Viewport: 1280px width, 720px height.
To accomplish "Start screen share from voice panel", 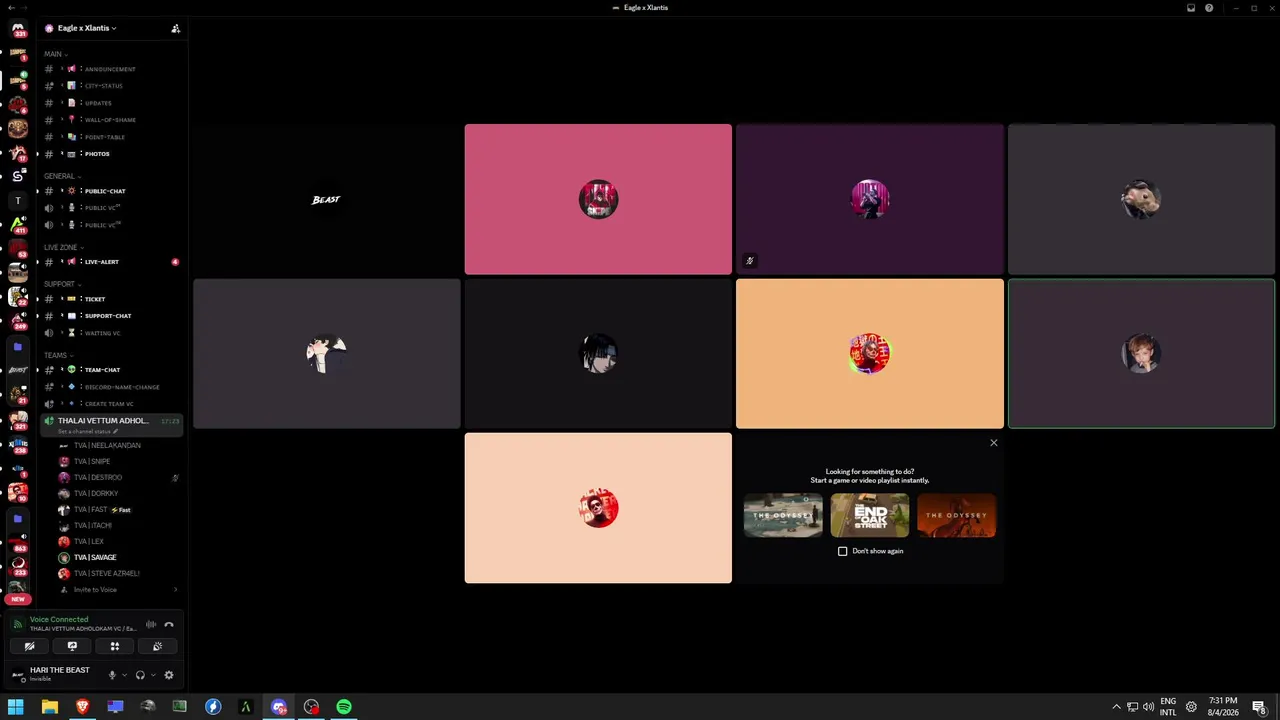I will coord(72,646).
